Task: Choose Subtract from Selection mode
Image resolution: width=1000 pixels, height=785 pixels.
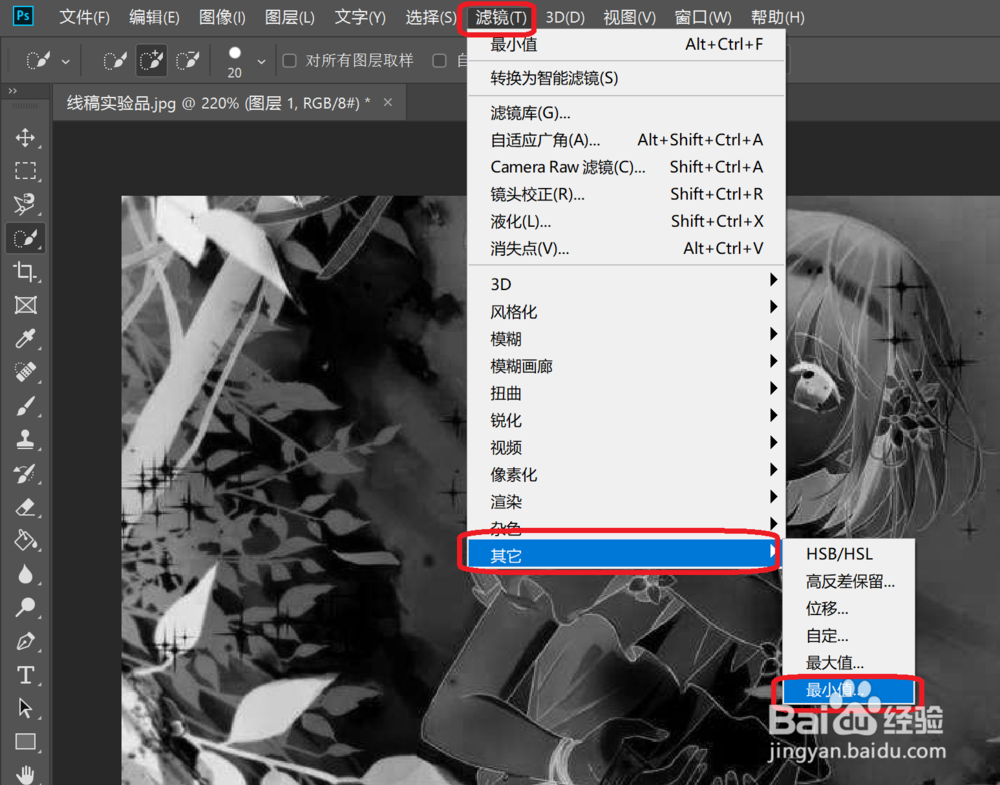Action: click(x=188, y=61)
